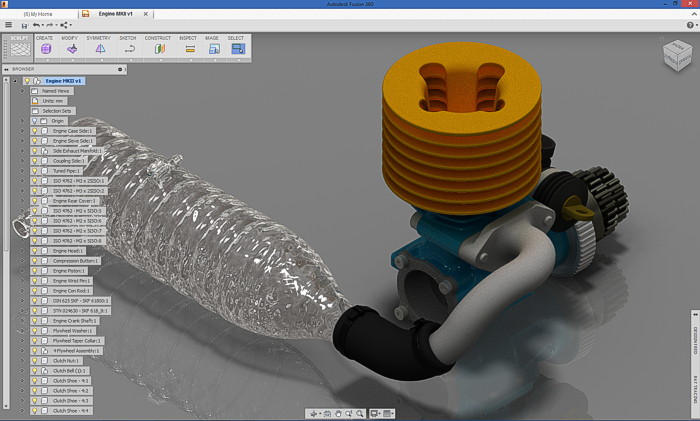The width and height of the screenshot is (700, 421).
Task: Toggle visibility lightbulb for Engine Head:1
Action: click(x=34, y=251)
